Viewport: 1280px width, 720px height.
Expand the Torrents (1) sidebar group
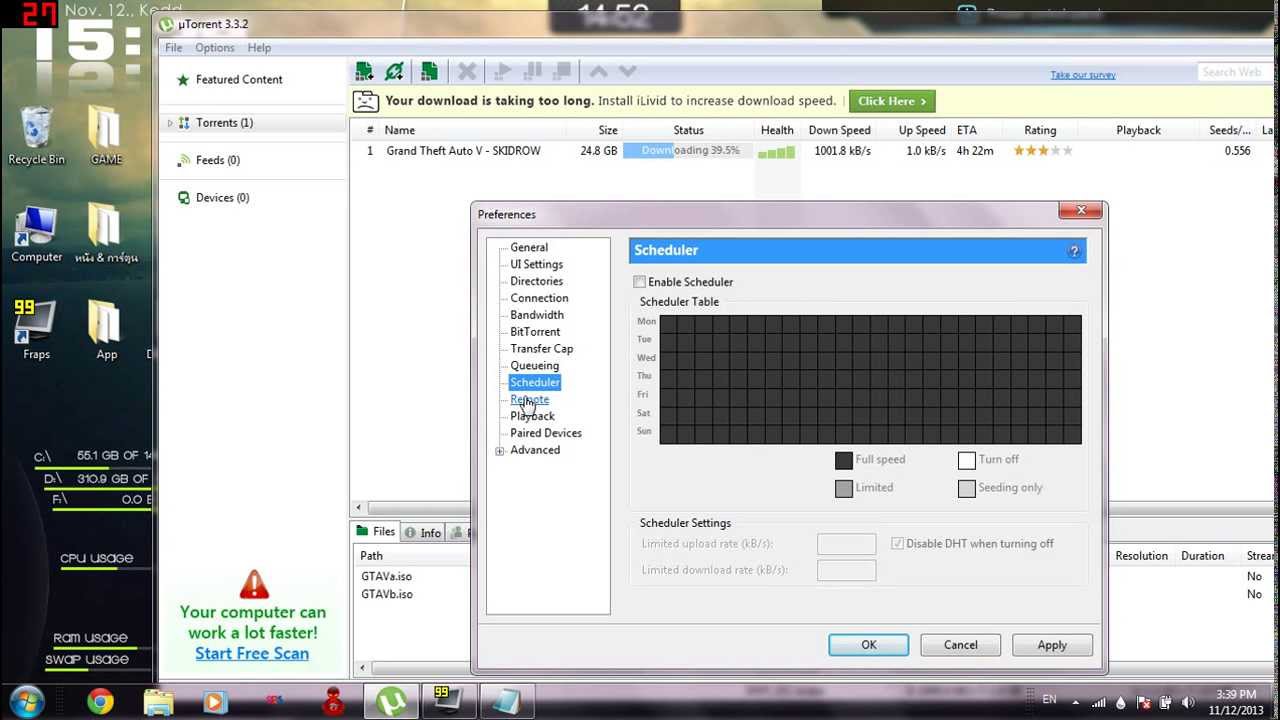pyautogui.click(x=170, y=123)
